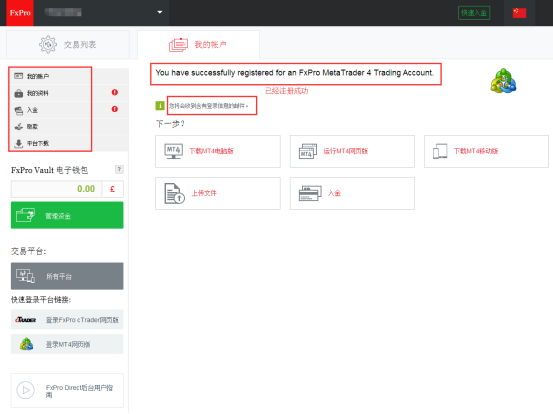Click the green manage funds button
553x414 pixels.
click(67, 215)
